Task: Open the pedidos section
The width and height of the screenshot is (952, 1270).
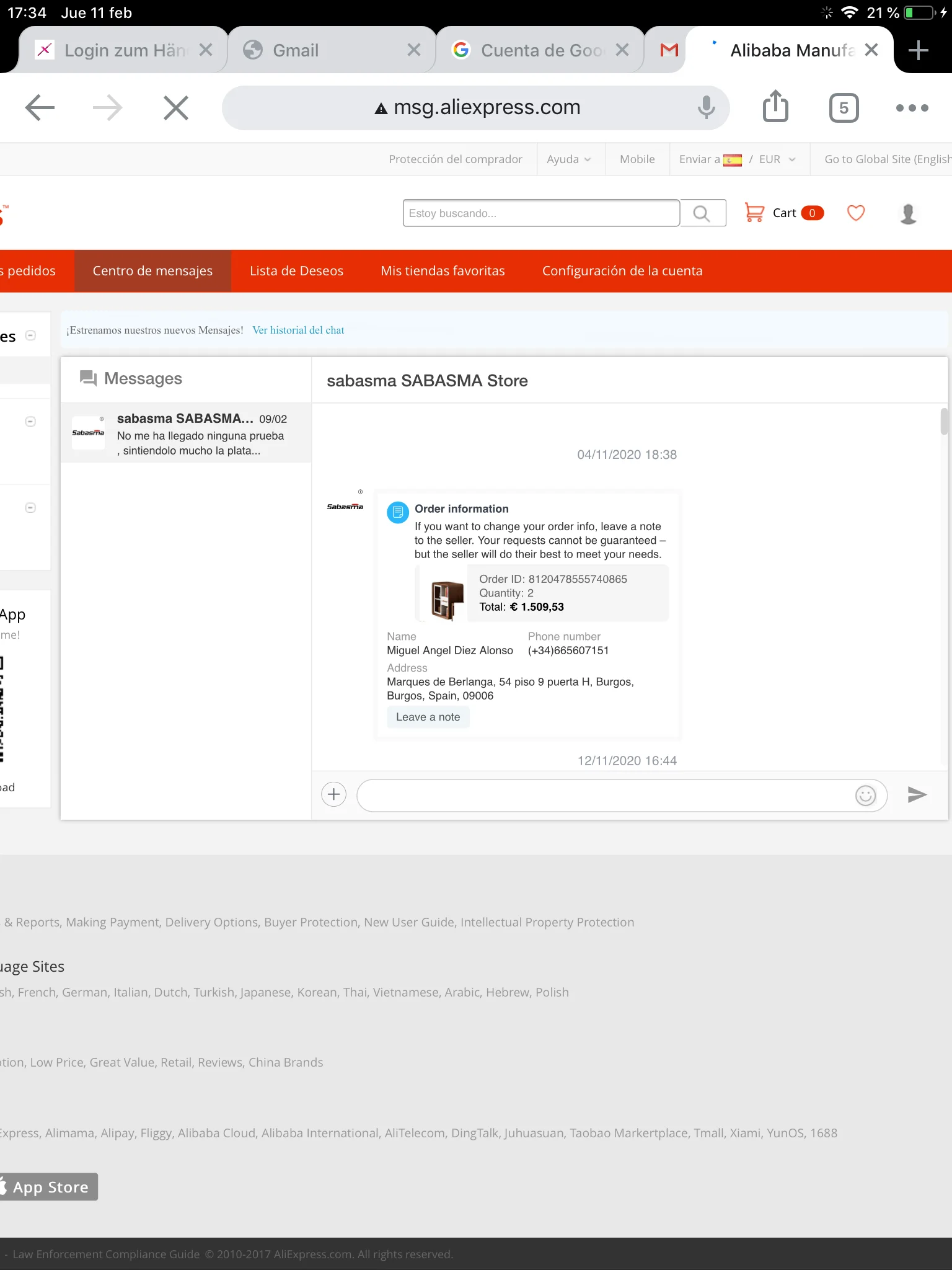Action: click(28, 271)
